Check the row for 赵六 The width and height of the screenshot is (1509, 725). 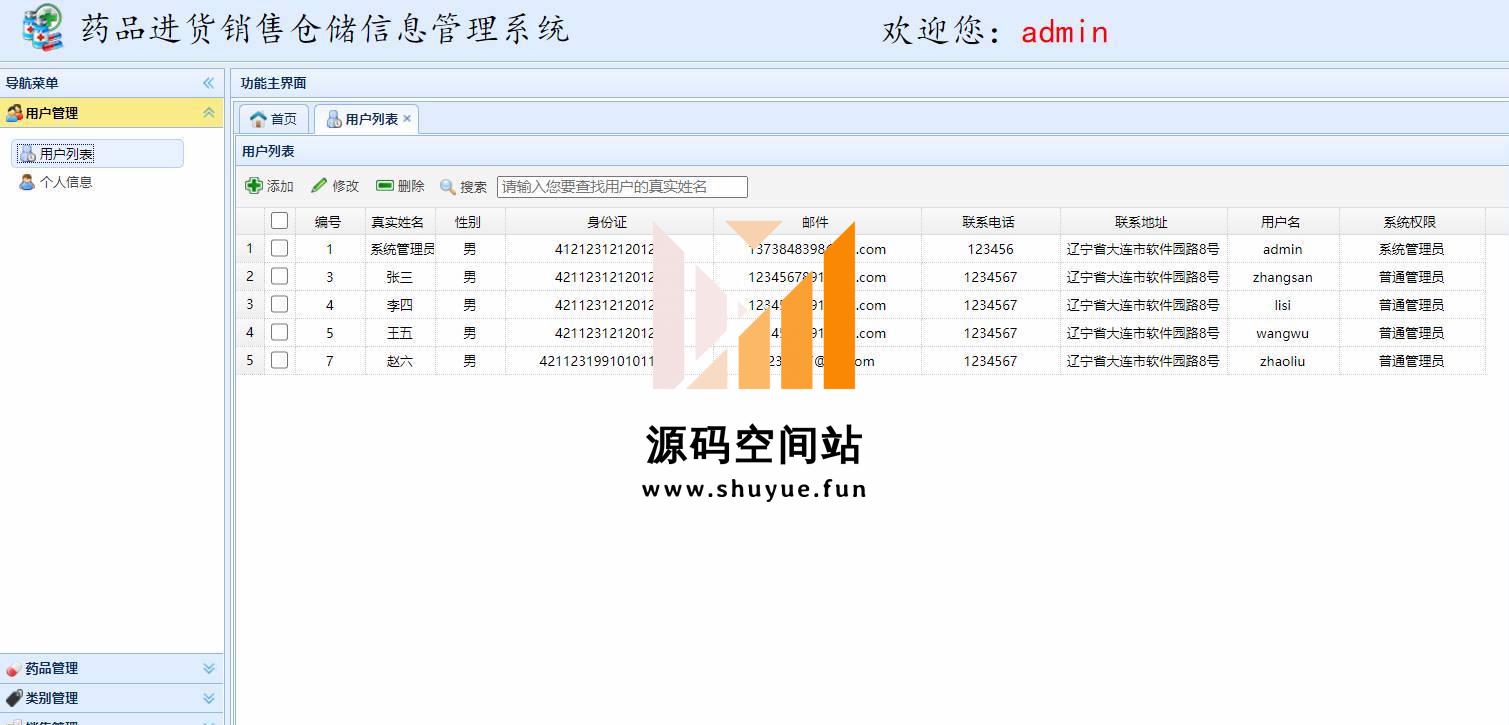coord(279,360)
